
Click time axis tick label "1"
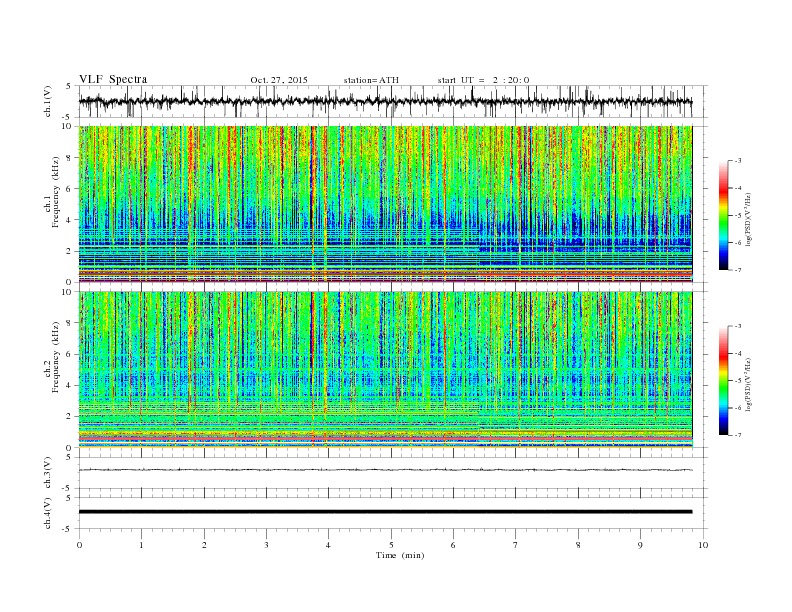point(142,545)
